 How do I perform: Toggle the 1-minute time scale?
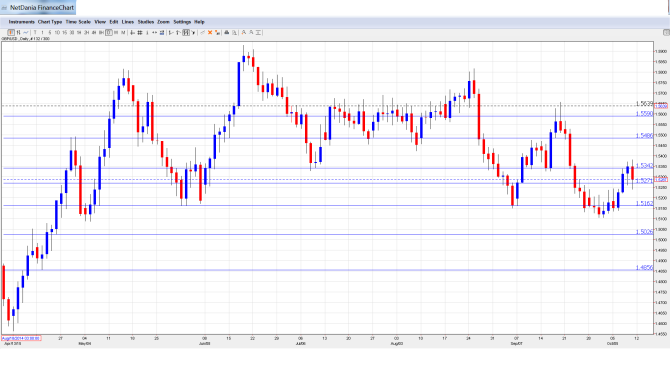(x=42, y=32)
